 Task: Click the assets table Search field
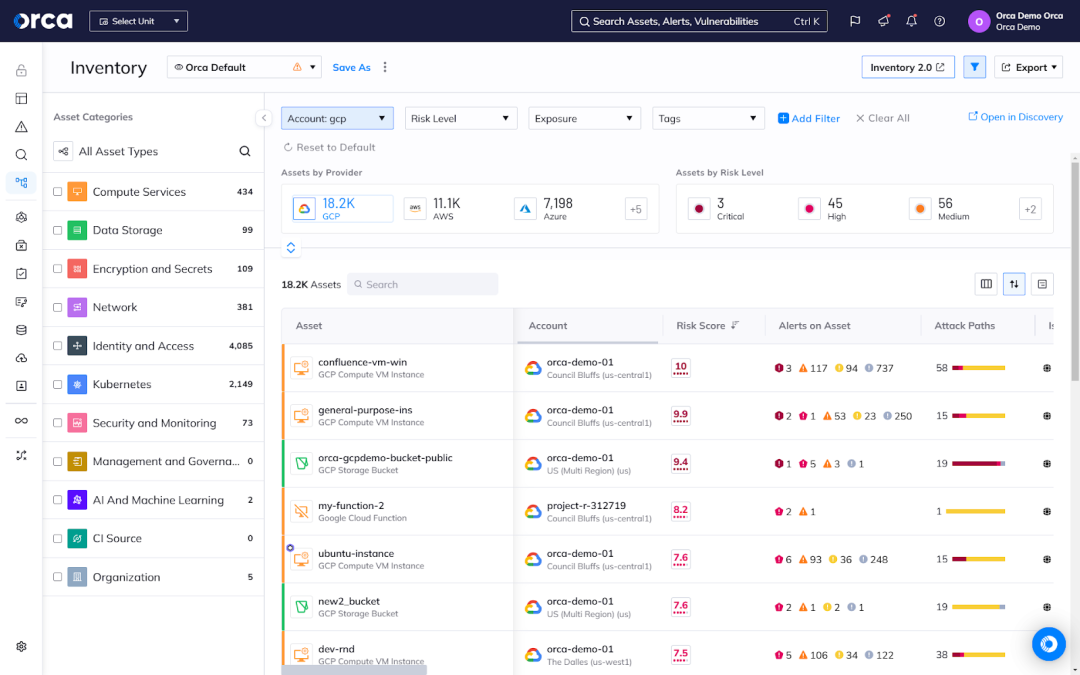pyautogui.click(x=422, y=284)
